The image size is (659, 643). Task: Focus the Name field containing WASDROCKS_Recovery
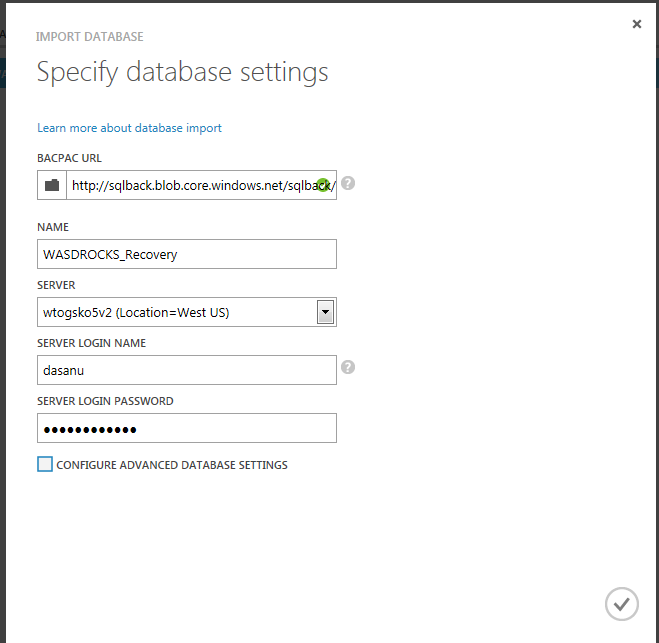186,254
